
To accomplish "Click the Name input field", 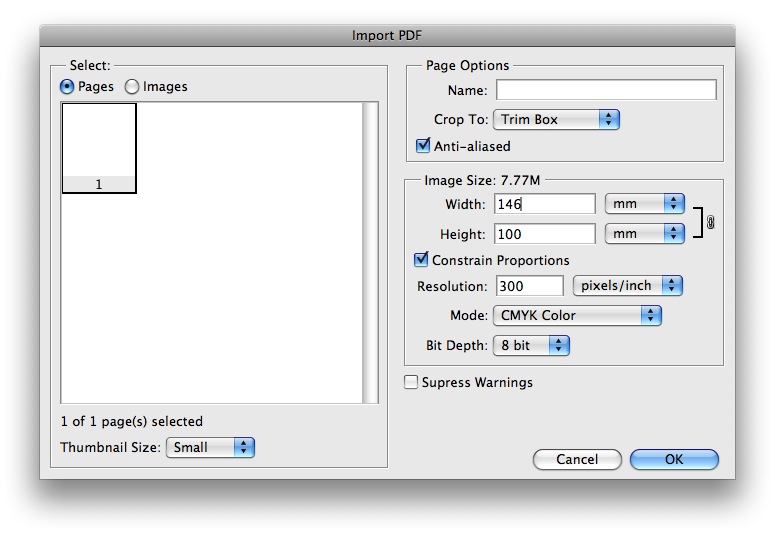I will [x=606, y=90].
